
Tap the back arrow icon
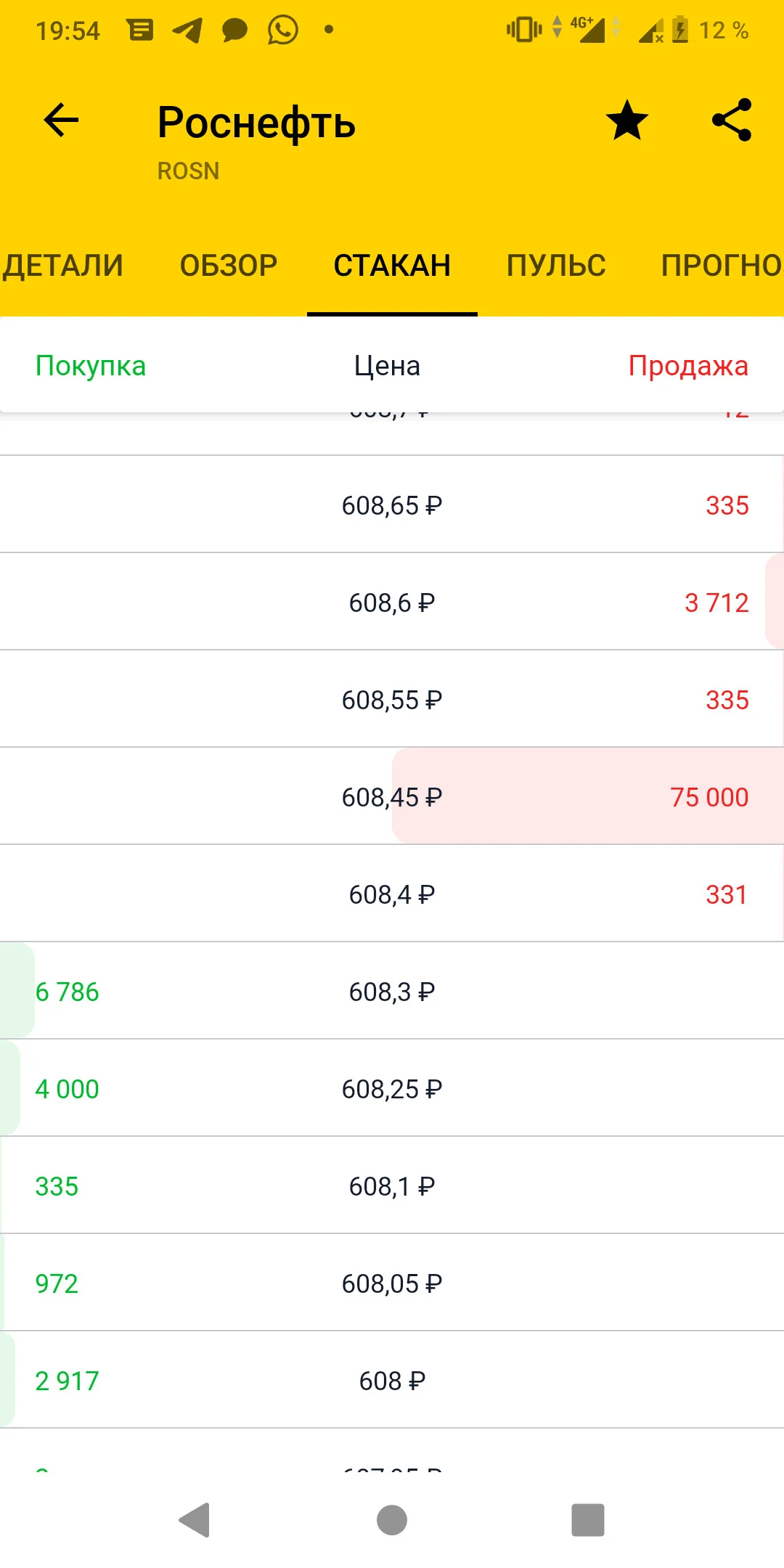coord(61,120)
